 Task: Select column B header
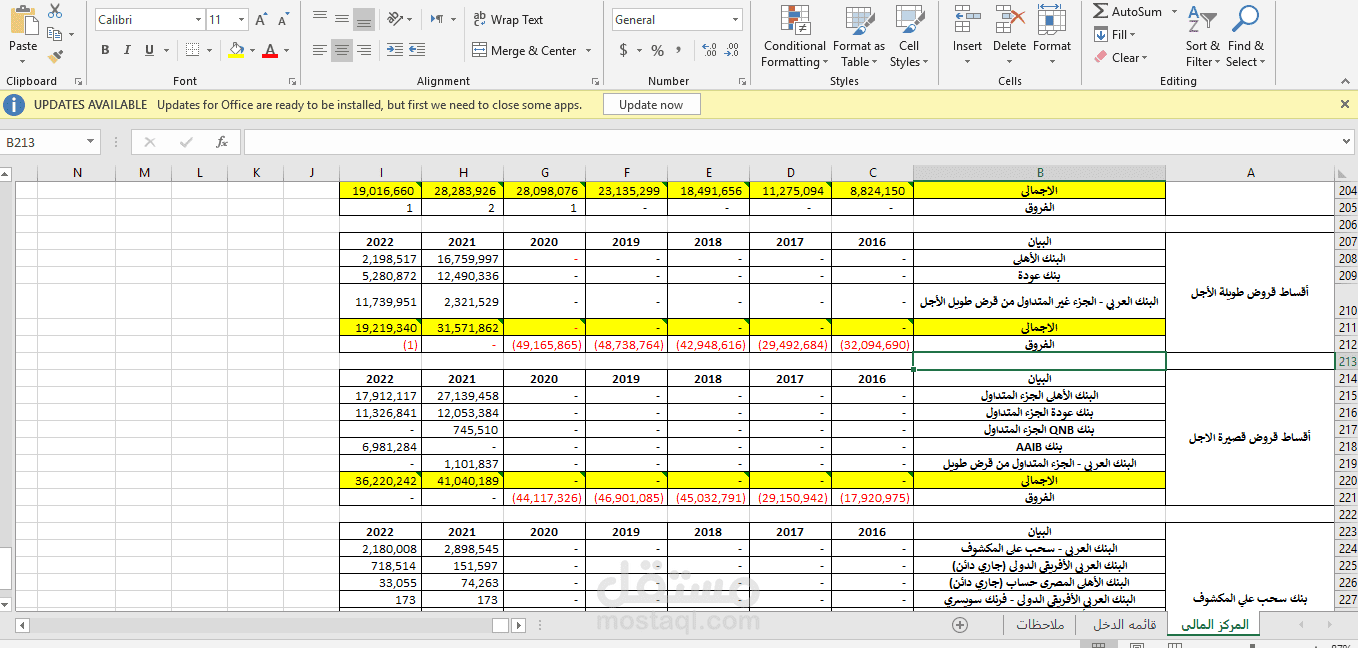[1040, 173]
